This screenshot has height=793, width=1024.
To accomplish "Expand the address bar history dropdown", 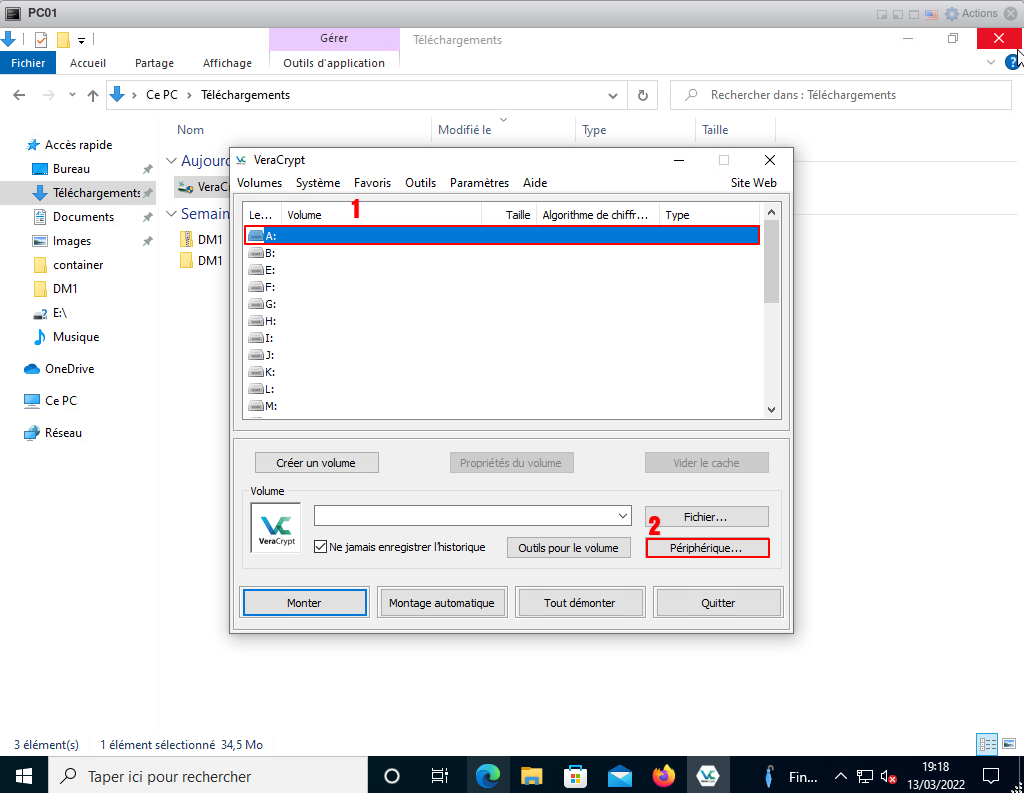I will [614, 95].
